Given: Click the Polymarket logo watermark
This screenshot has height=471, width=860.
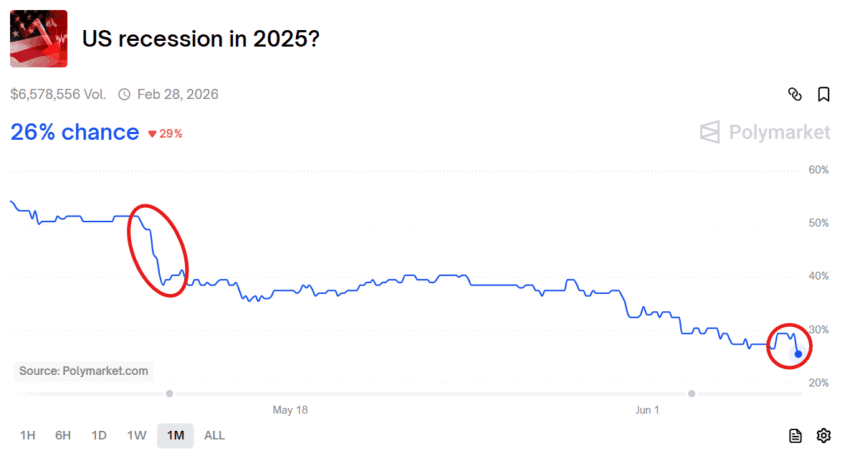Looking at the screenshot, I should (x=764, y=132).
